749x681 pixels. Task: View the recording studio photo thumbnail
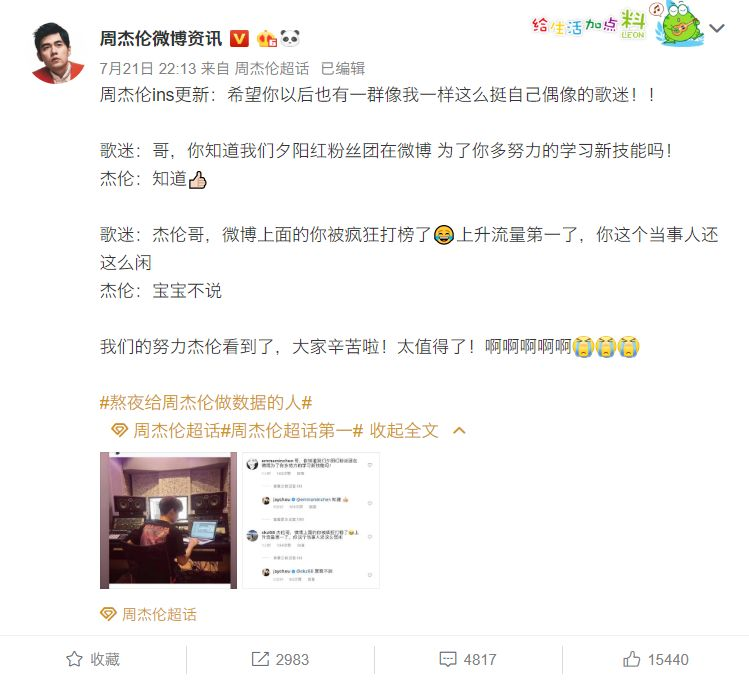point(168,520)
